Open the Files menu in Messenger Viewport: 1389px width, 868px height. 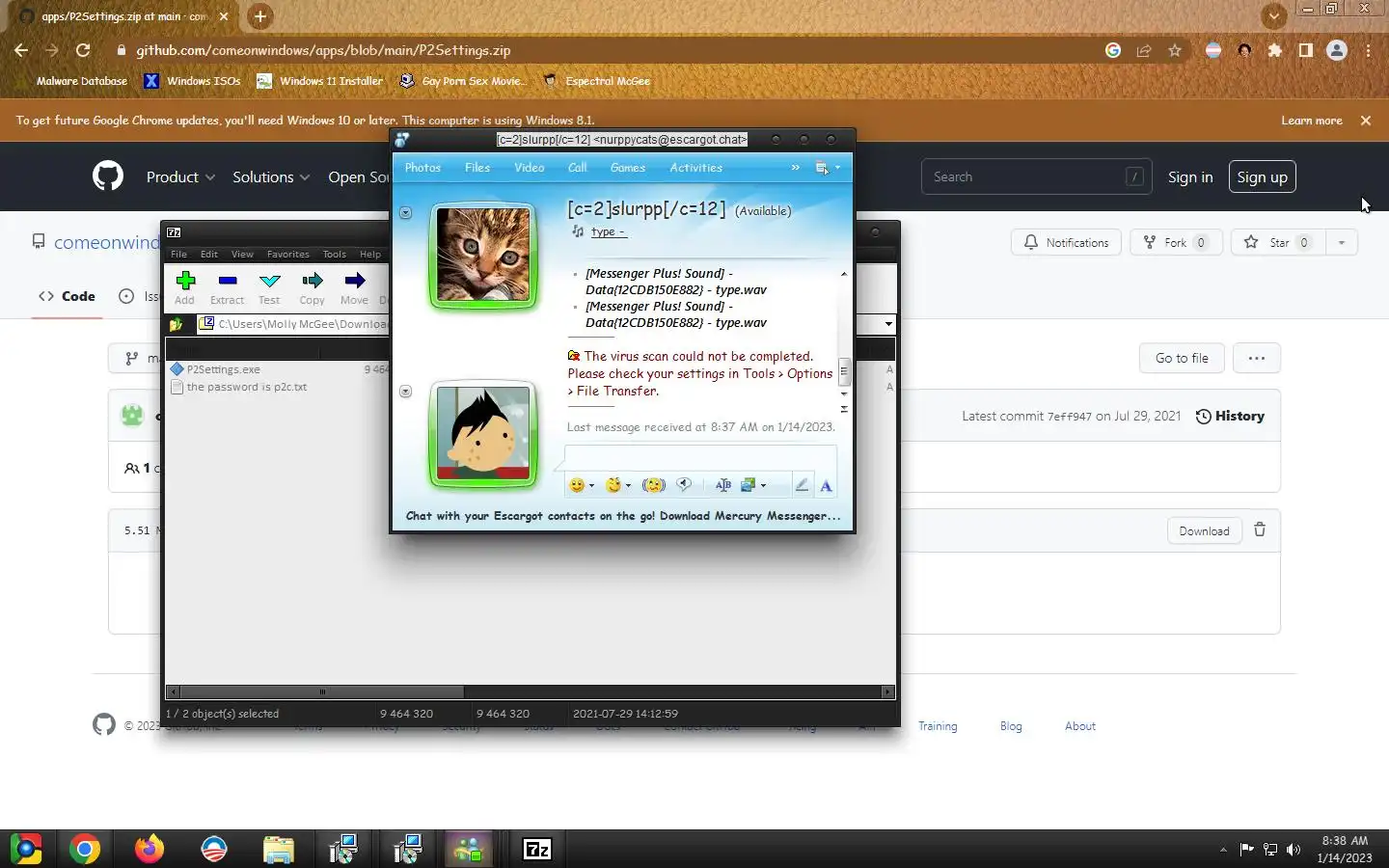[x=477, y=168]
